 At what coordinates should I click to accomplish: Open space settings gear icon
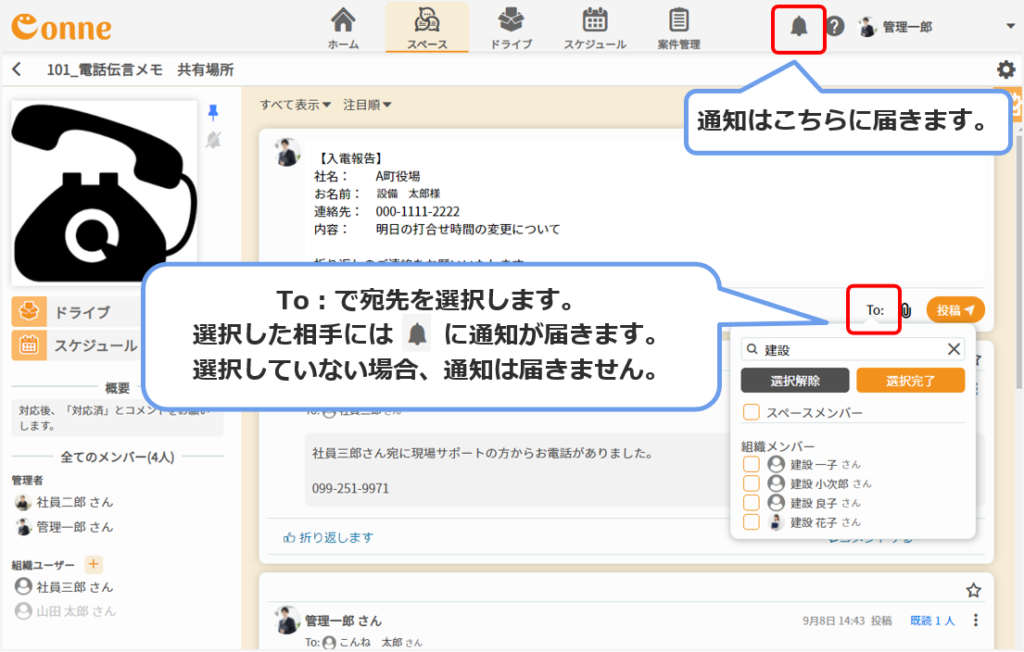pos(1006,69)
